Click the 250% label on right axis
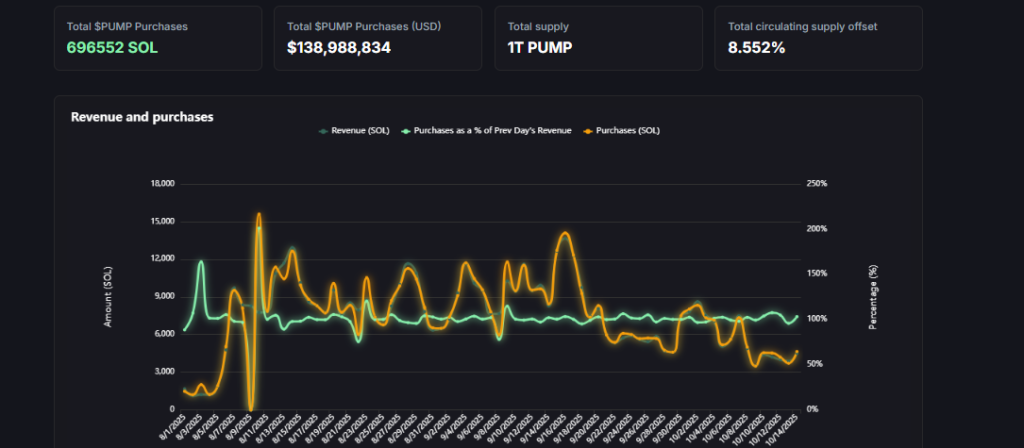1024x448 pixels. (x=817, y=184)
